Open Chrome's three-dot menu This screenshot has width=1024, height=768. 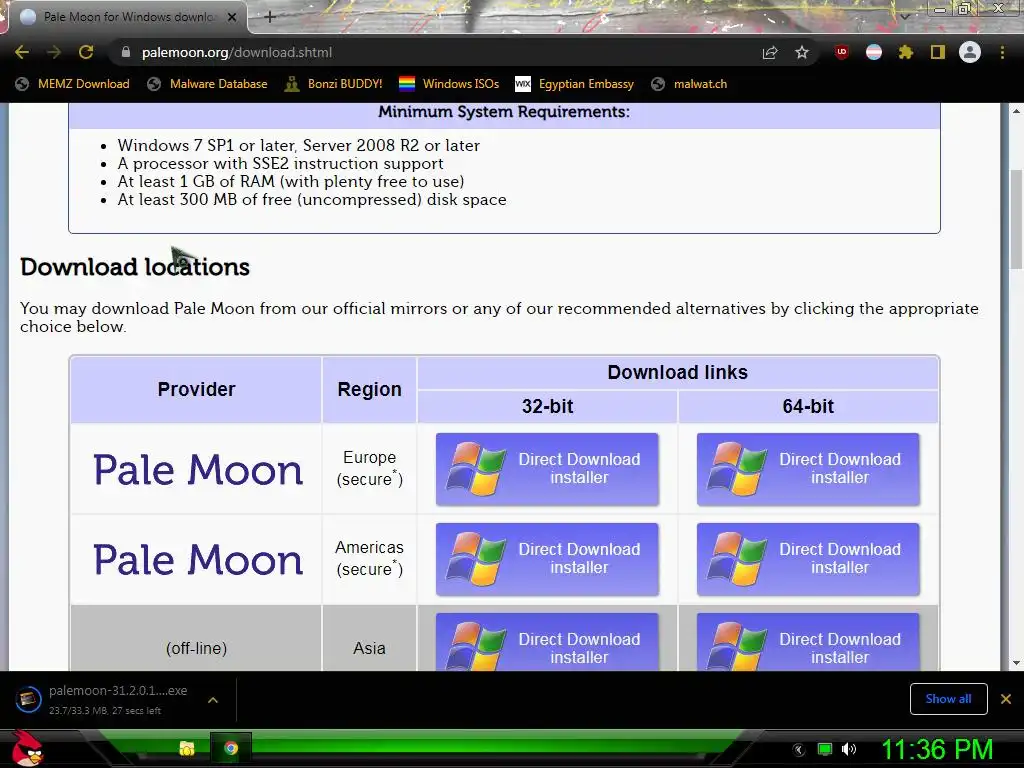click(x=1002, y=52)
